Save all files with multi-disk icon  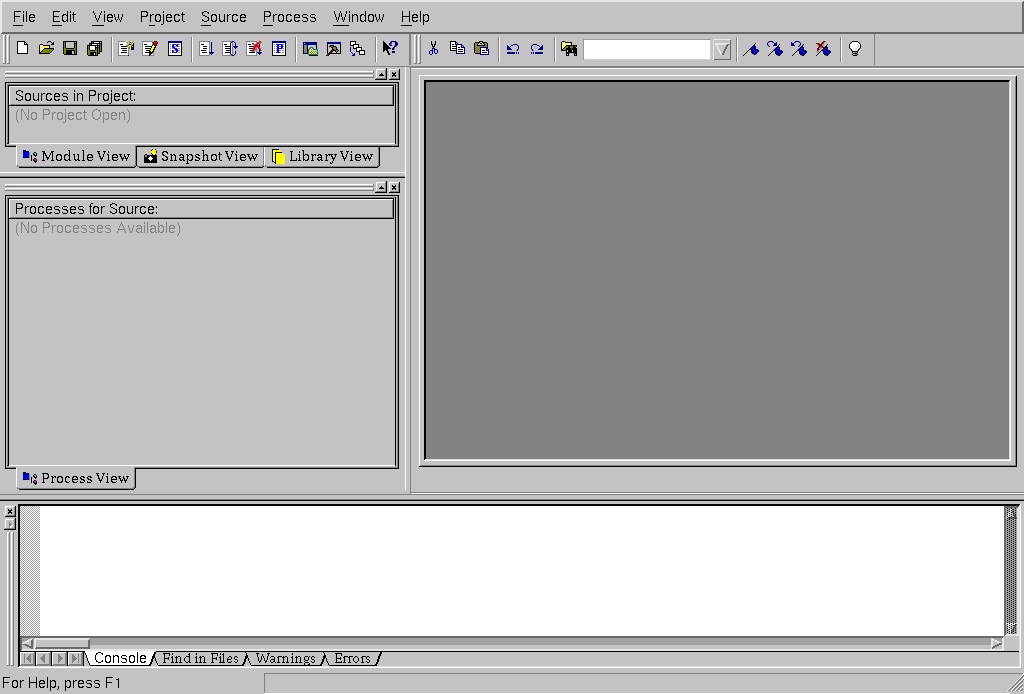(x=94, y=48)
